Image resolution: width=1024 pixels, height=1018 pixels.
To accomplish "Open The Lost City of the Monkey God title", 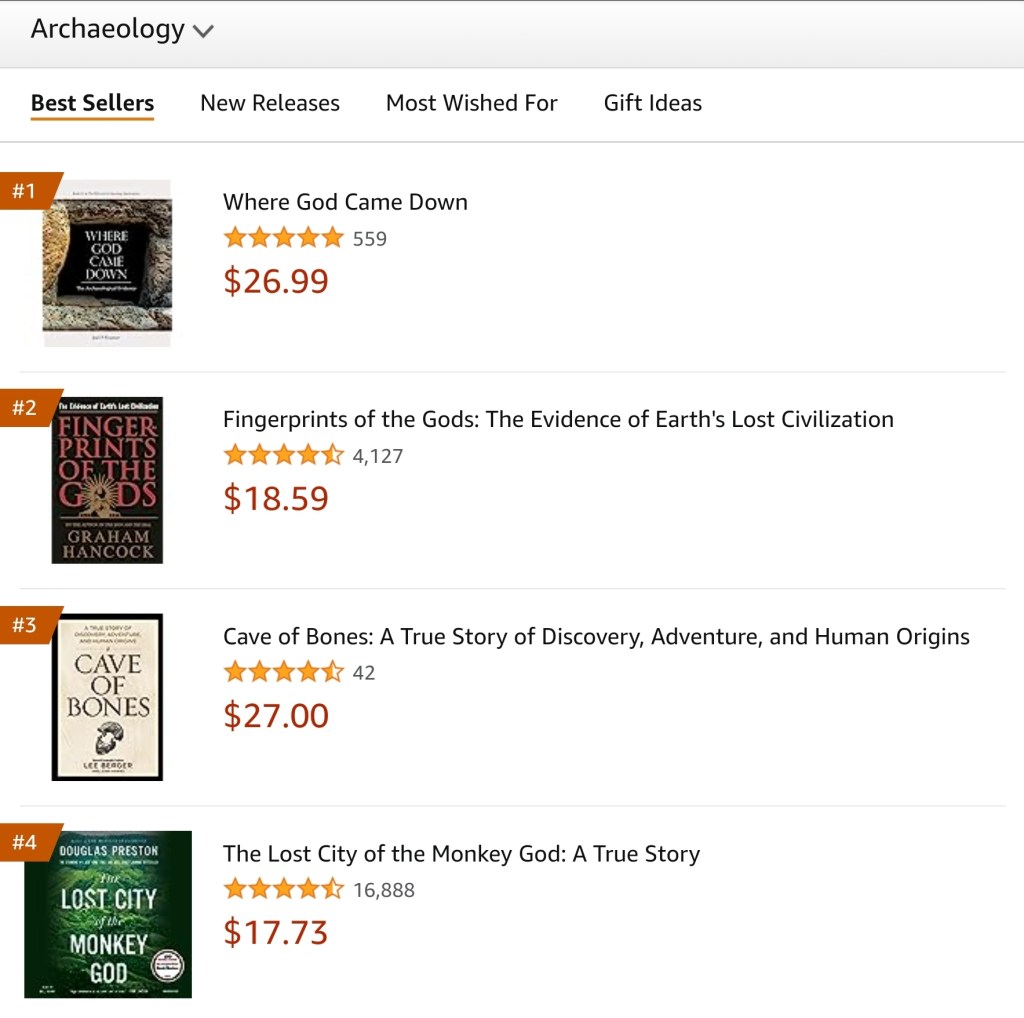I will click(x=461, y=853).
